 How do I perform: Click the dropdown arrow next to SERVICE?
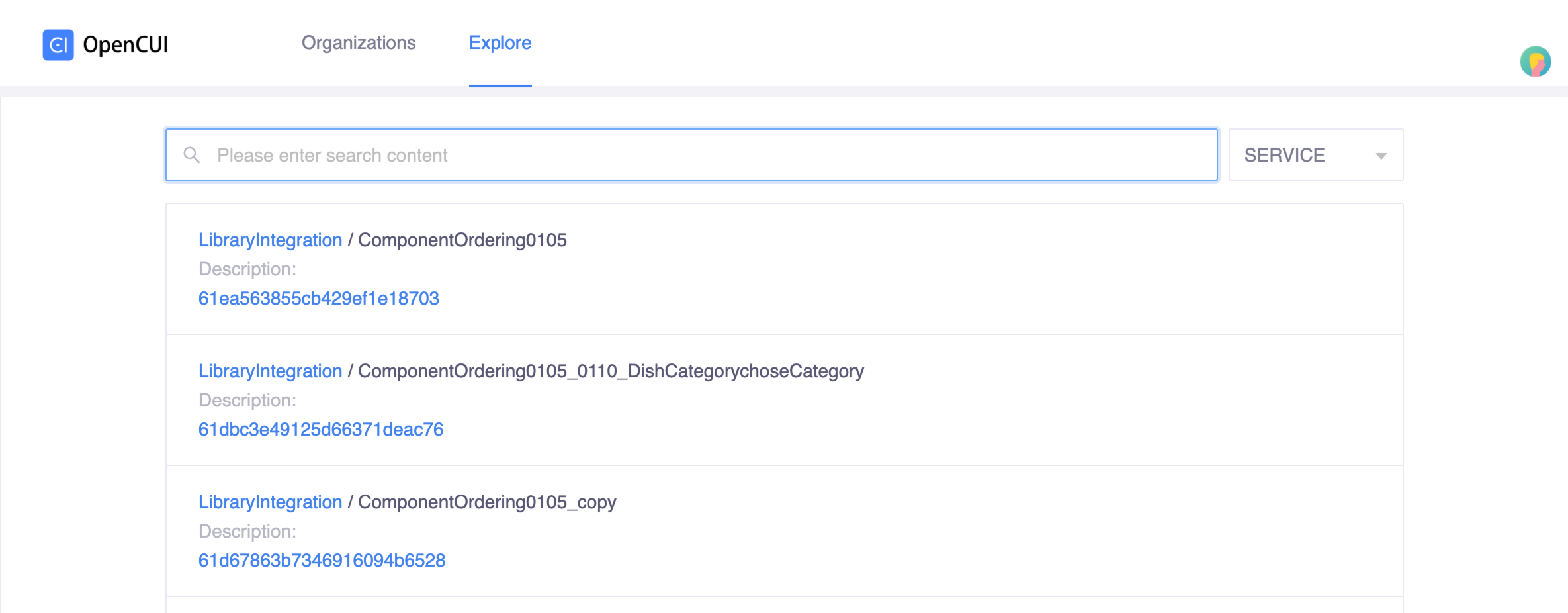pos(1381,156)
